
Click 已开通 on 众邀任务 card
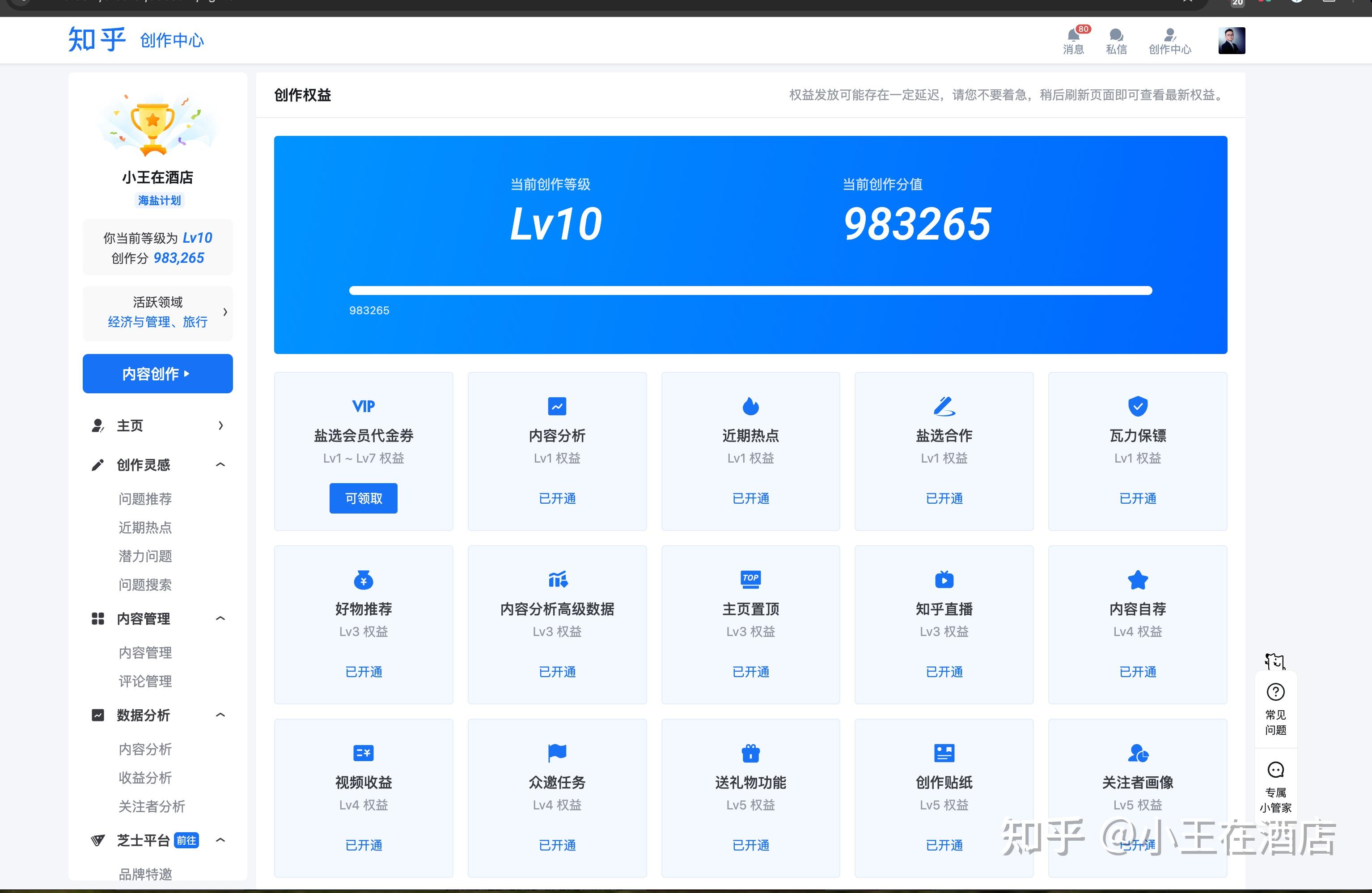pyautogui.click(x=557, y=845)
